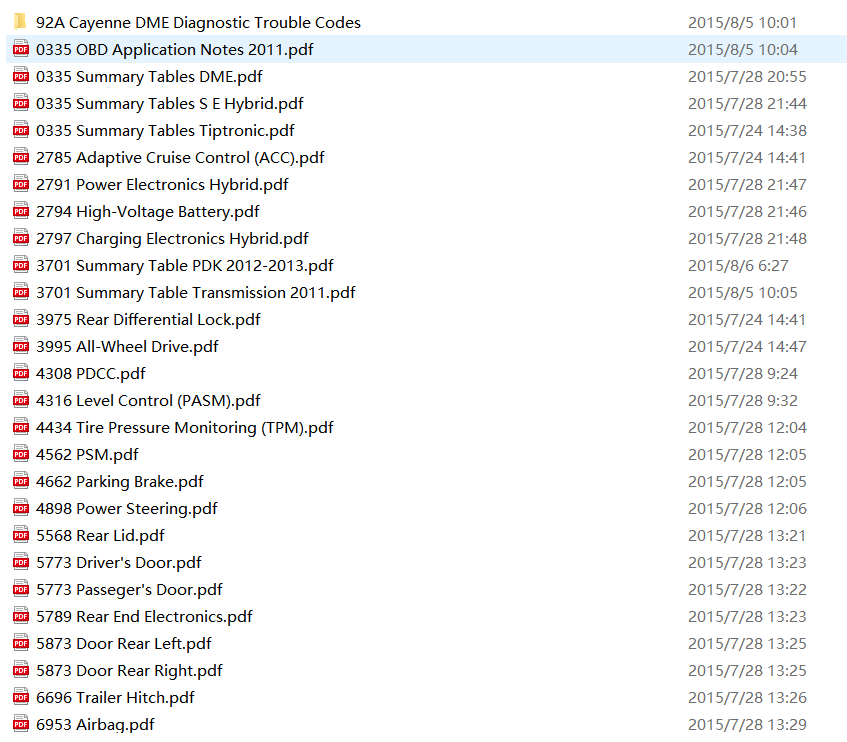Choose 3701 Summary Table PDK 2012-2013.pdf
The image size is (847, 742).
click(x=185, y=265)
